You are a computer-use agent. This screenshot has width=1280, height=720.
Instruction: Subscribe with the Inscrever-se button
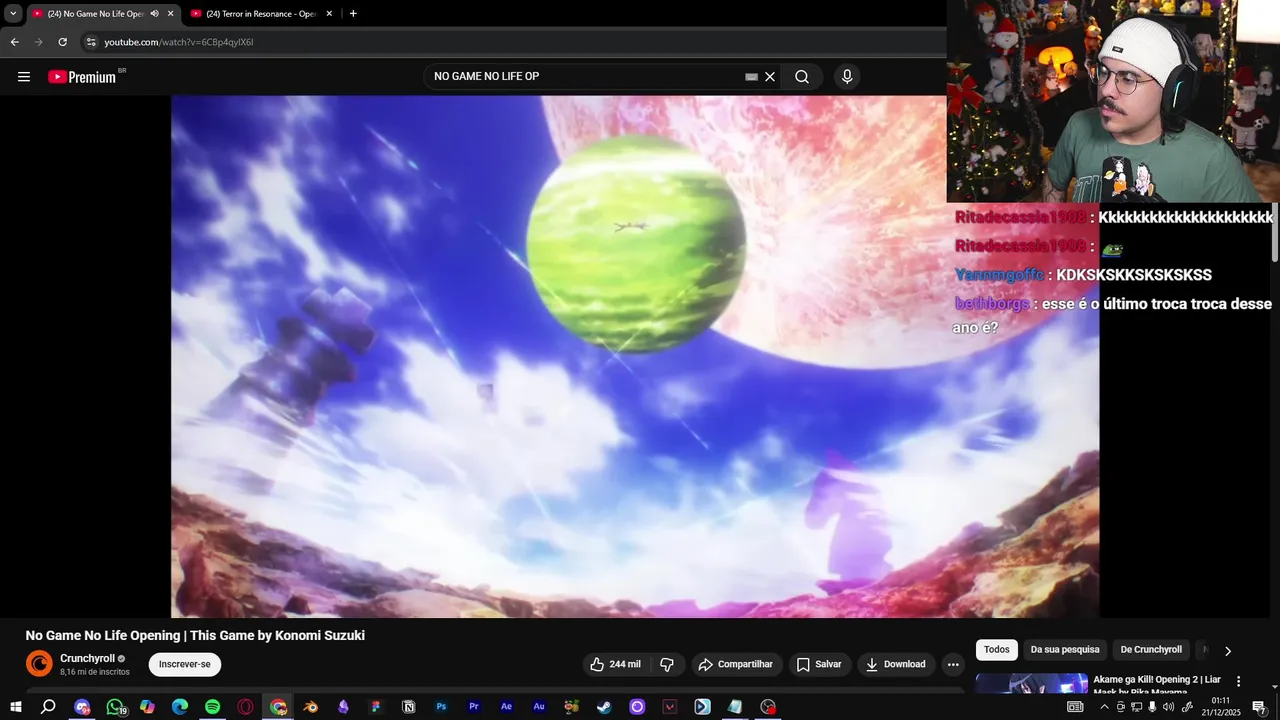(x=185, y=664)
